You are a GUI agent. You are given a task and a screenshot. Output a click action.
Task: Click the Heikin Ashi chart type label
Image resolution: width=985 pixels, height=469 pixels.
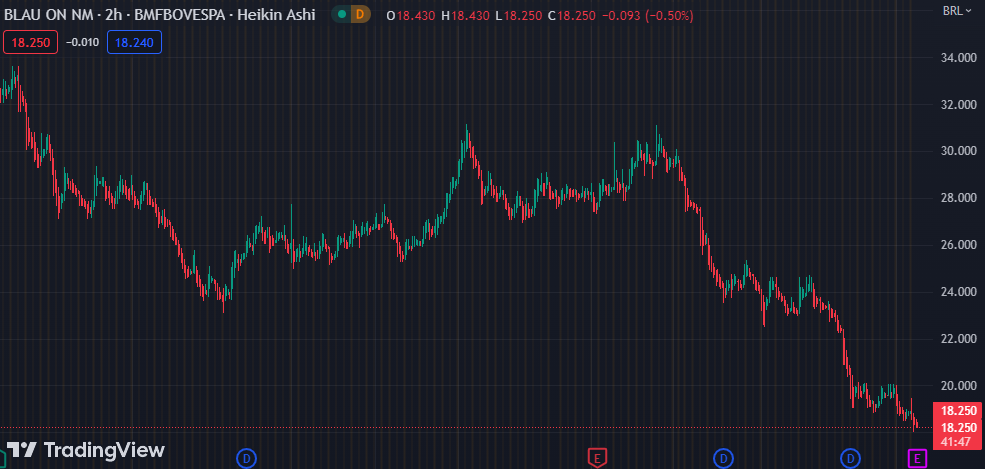coord(275,15)
